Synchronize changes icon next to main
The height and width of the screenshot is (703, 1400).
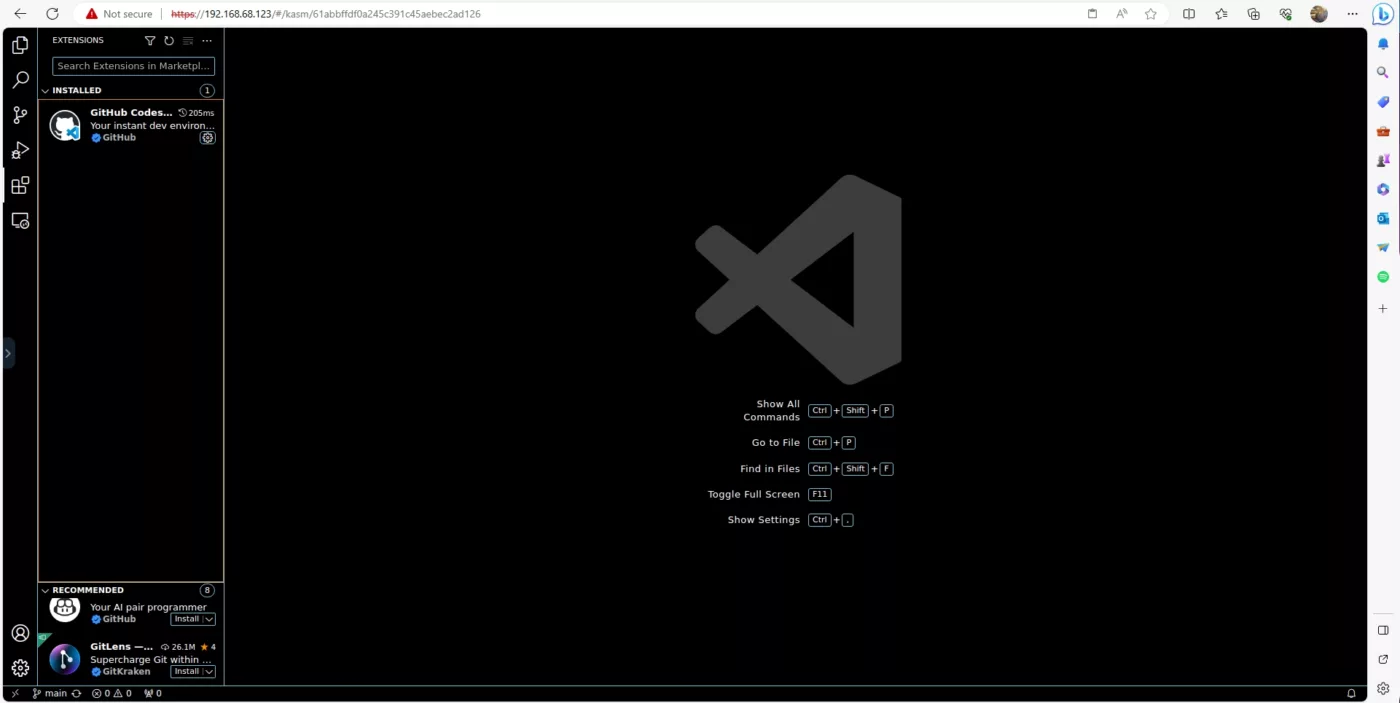pos(76,693)
